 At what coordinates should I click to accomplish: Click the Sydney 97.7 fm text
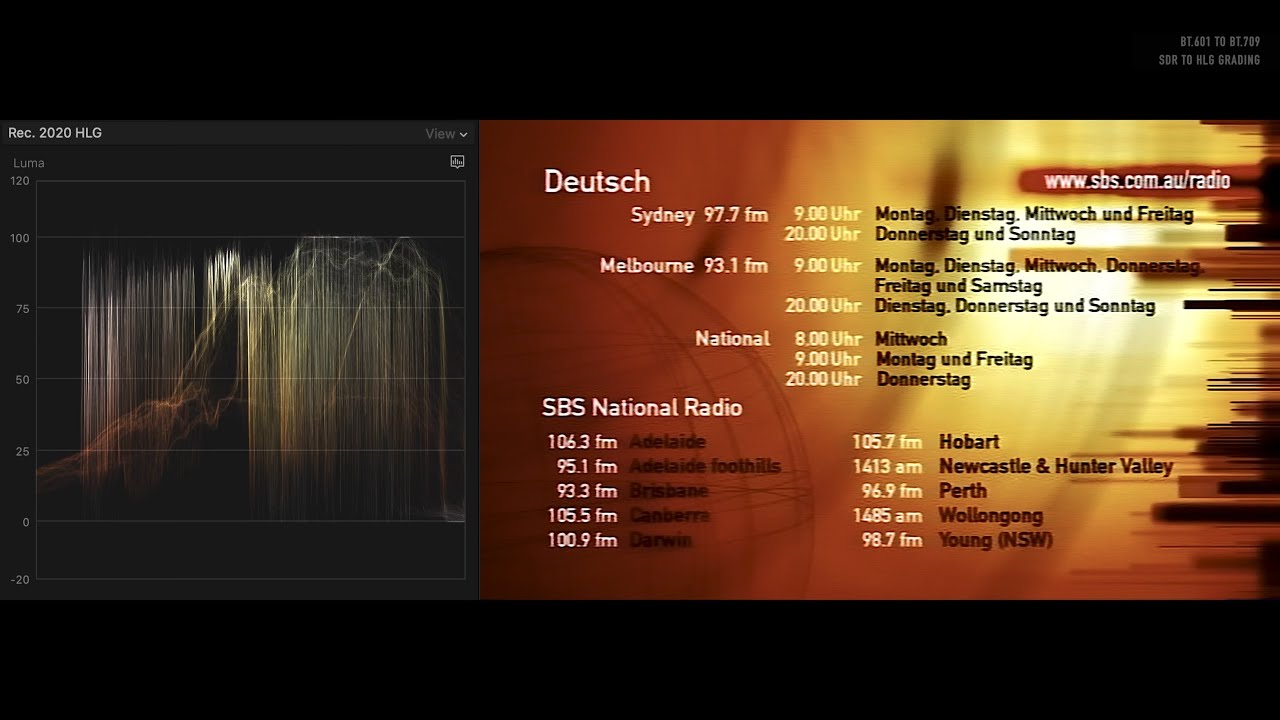coord(699,214)
